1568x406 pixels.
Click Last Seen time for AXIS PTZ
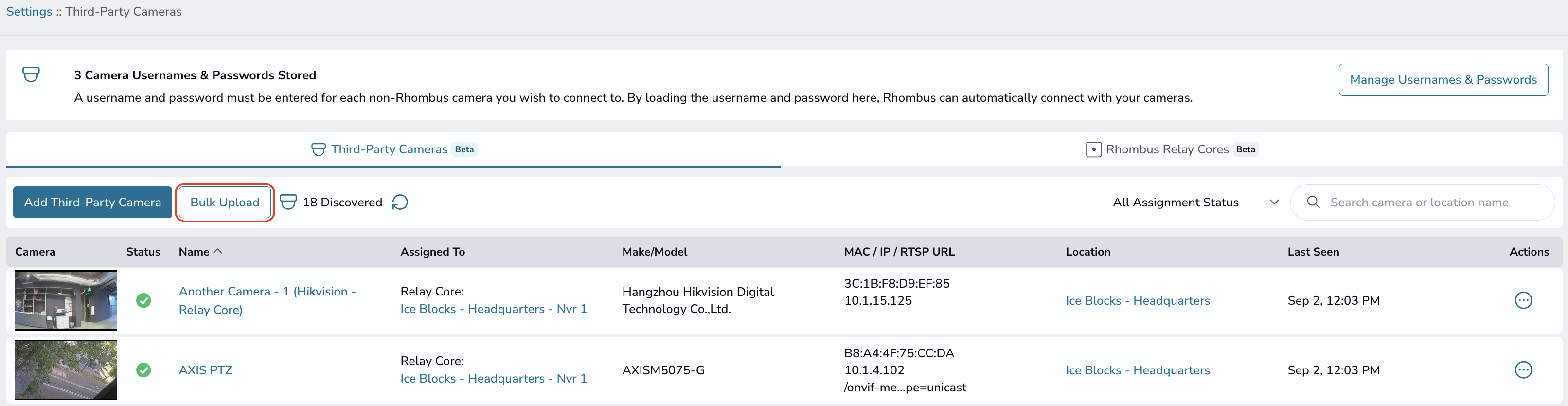pos(1334,370)
